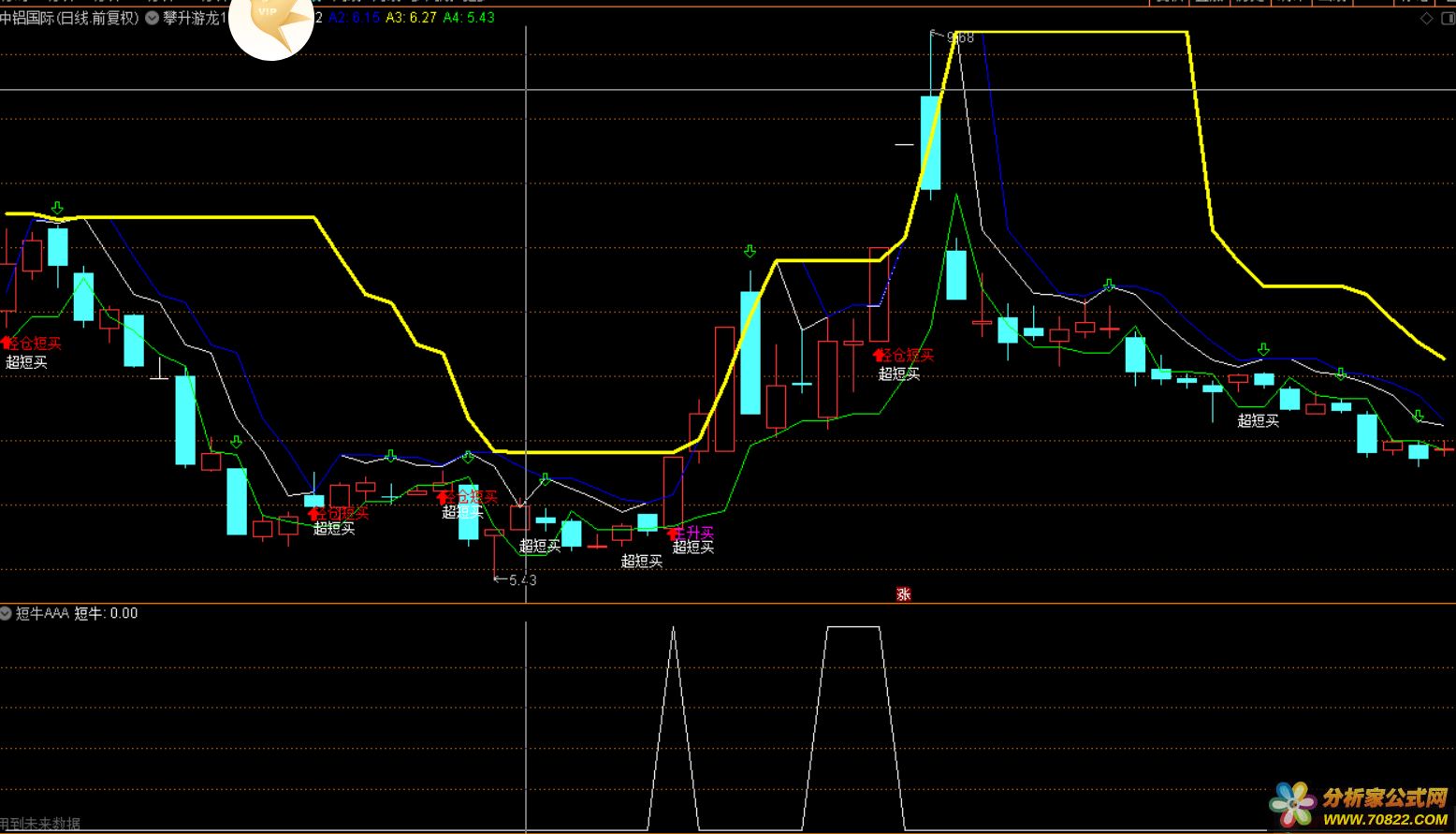Open dropdown arrow beside 中铝国际(日线.前复权)
This screenshot has height=834, width=1456.
tap(153, 18)
